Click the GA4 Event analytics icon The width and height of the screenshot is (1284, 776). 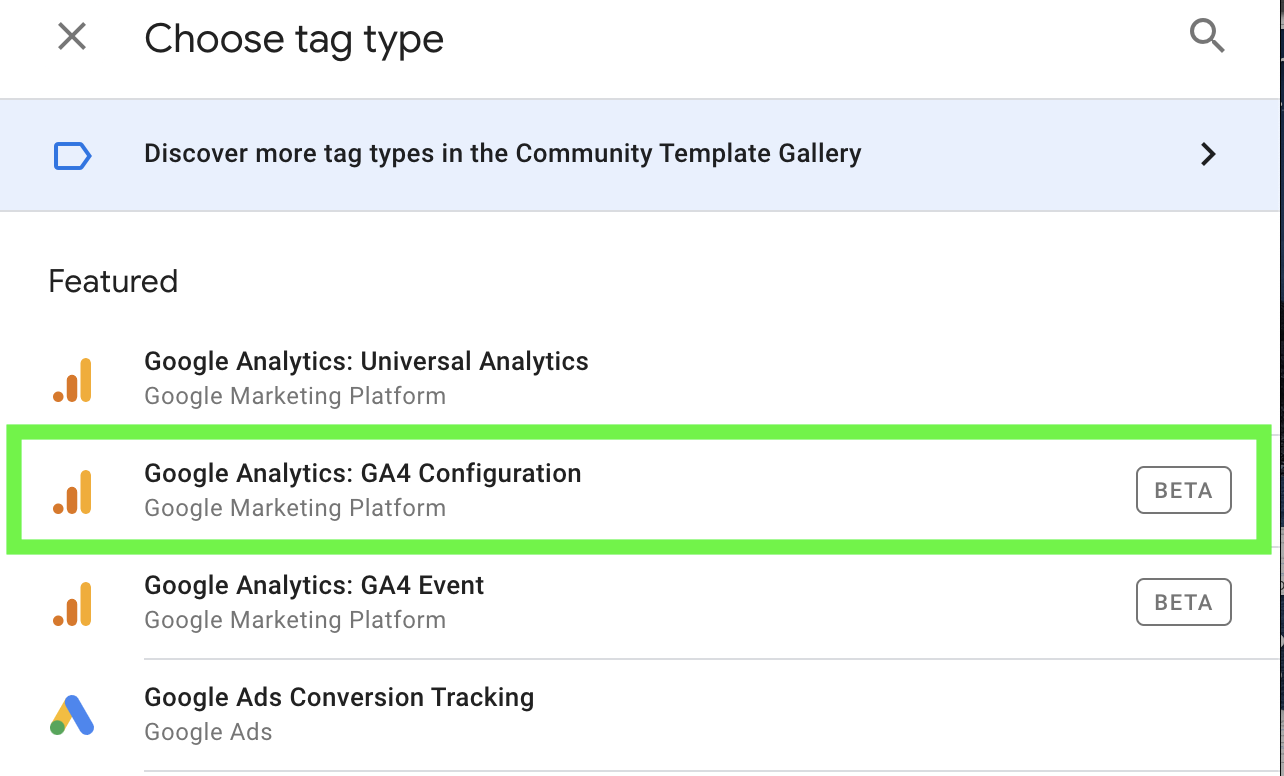point(72,604)
